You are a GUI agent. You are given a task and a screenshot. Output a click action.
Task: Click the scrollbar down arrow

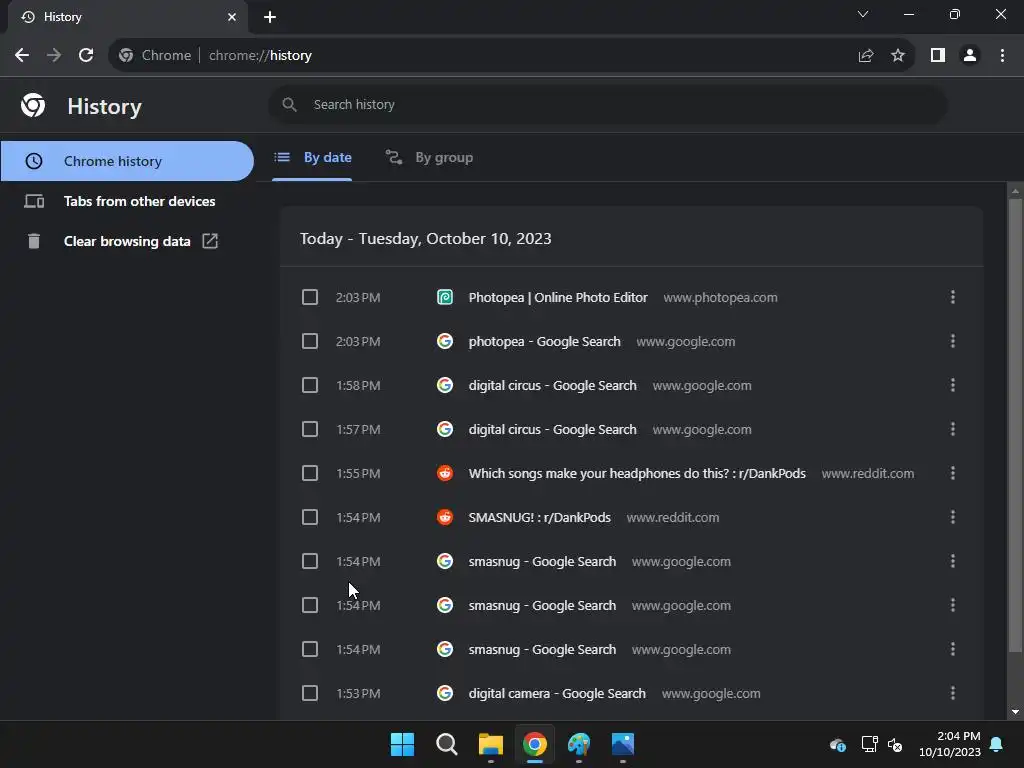pos(1015,712)
